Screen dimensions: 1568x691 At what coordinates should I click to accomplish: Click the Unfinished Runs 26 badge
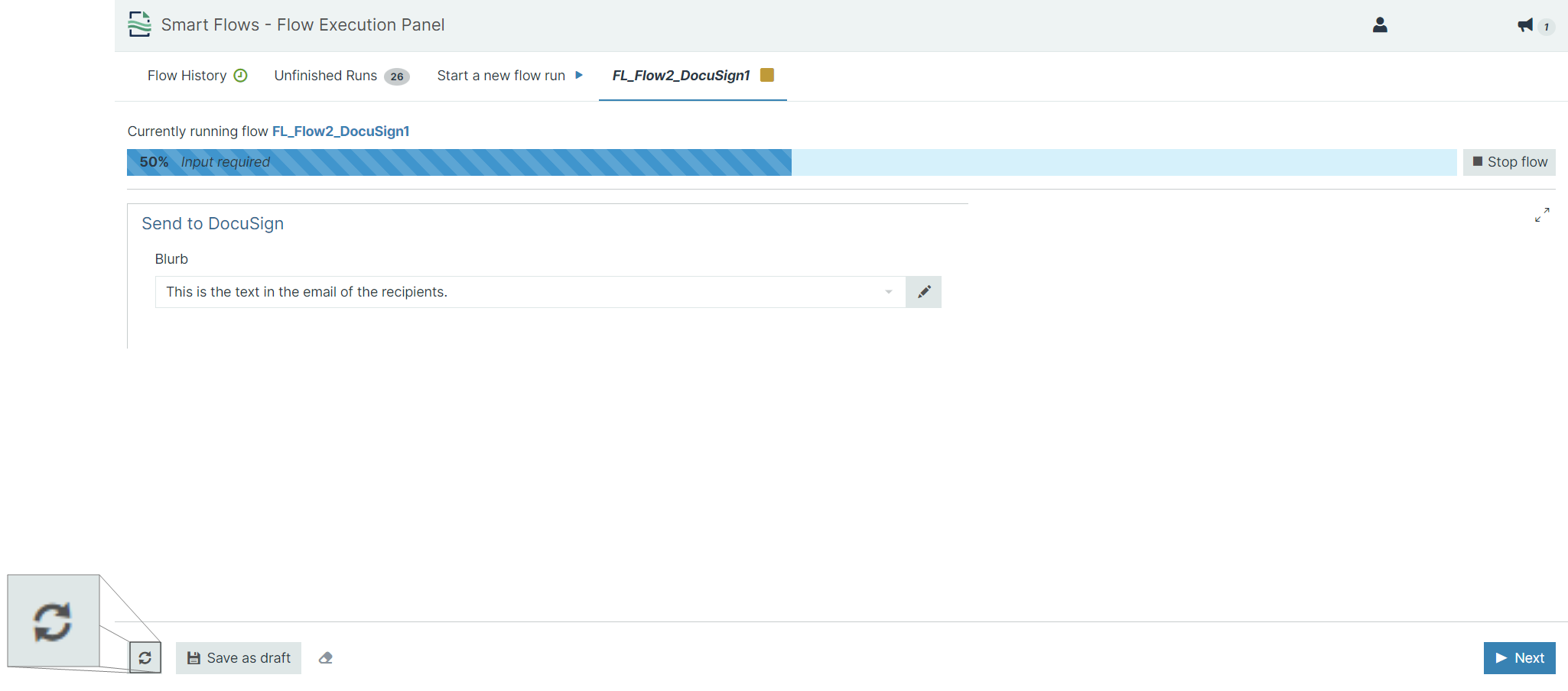397,76
